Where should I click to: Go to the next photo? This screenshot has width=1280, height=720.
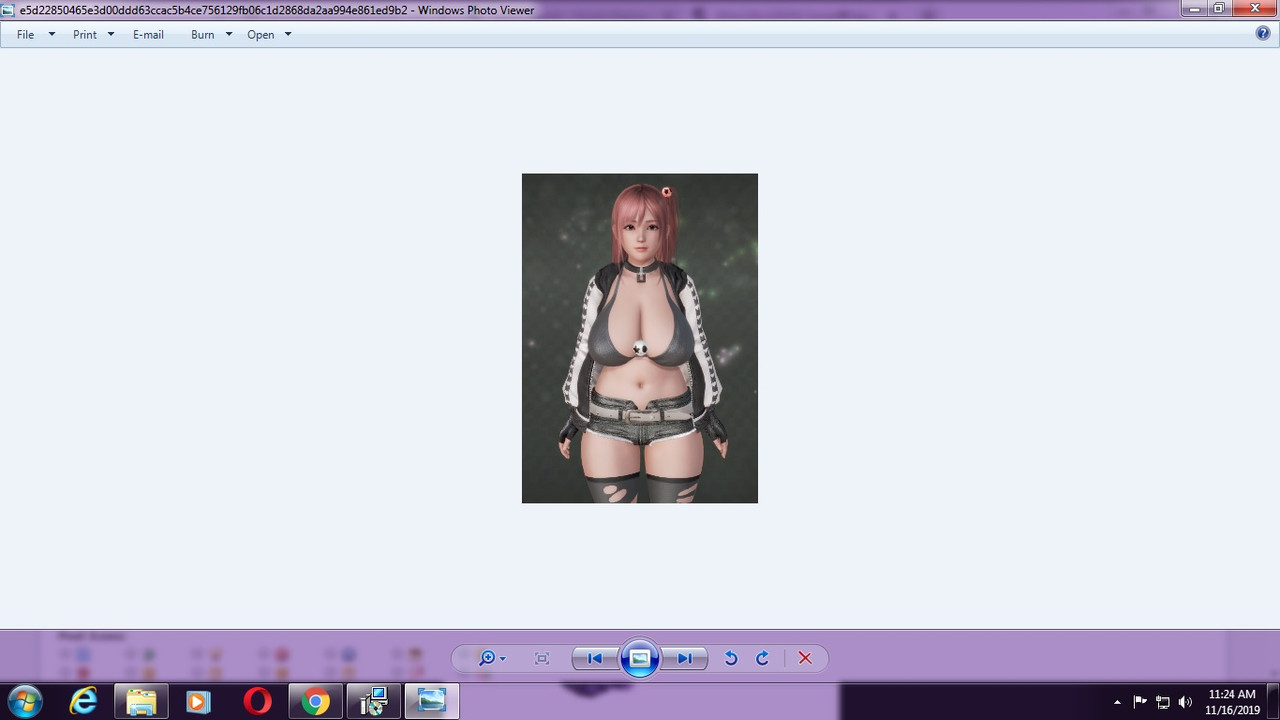pos(685,658)
